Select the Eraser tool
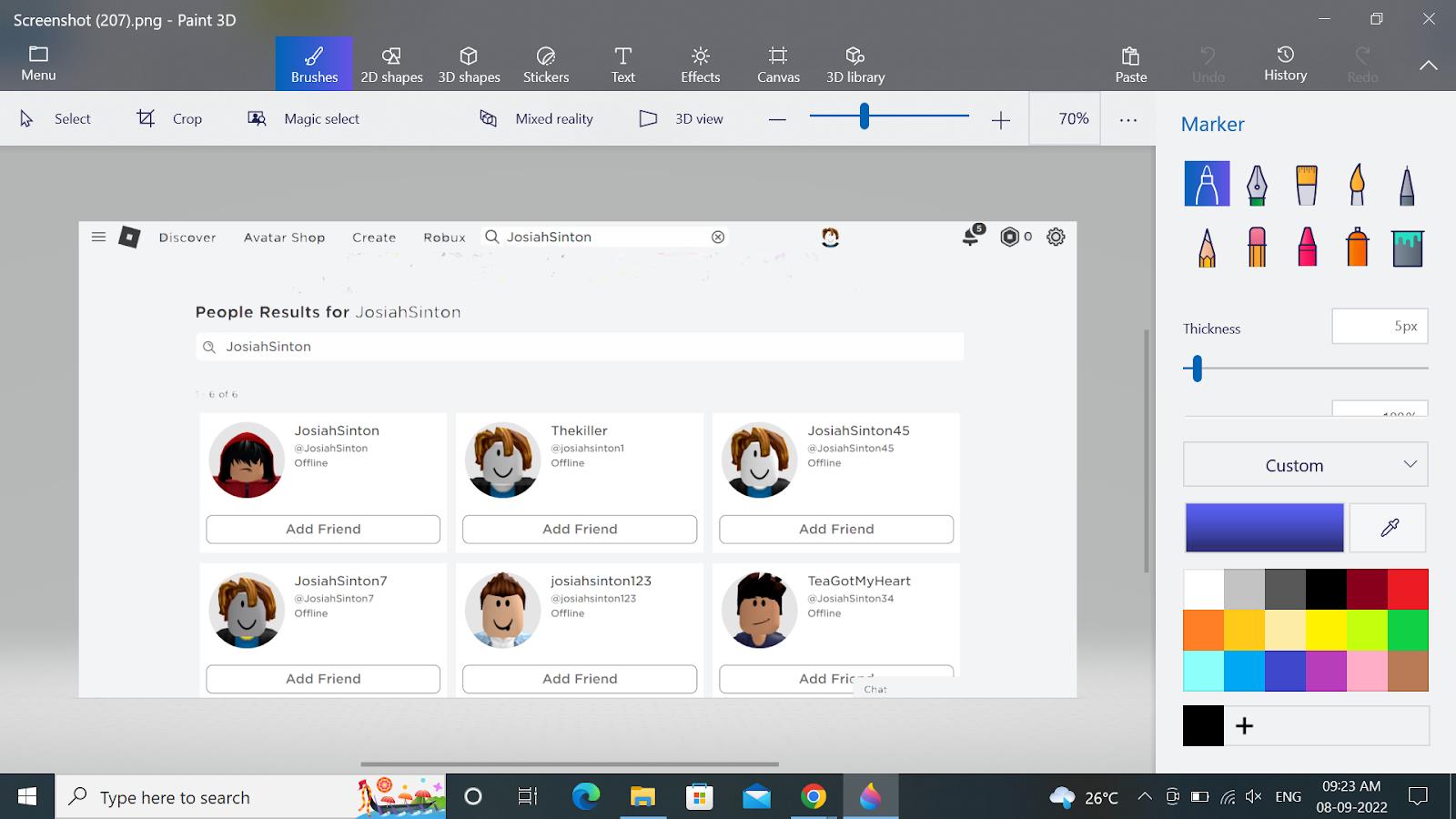The height and width of the screenshot is (819, 1456). (x=1257, y=247)
